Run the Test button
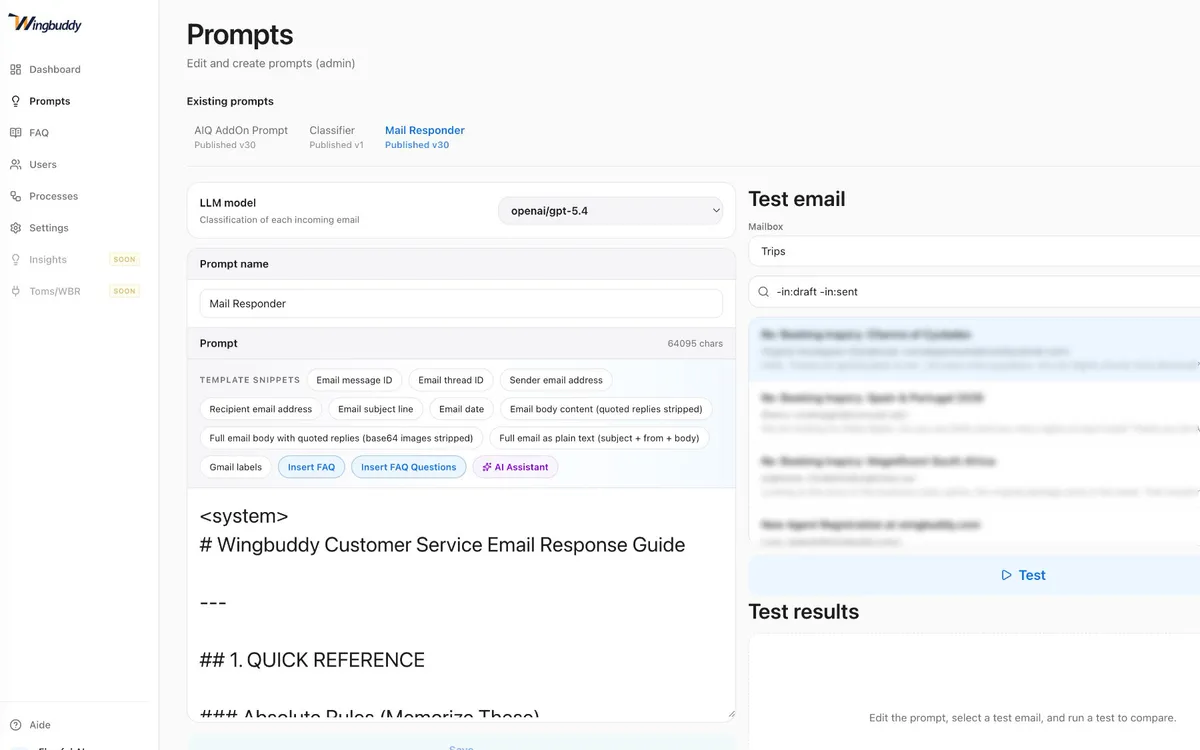 974,575
